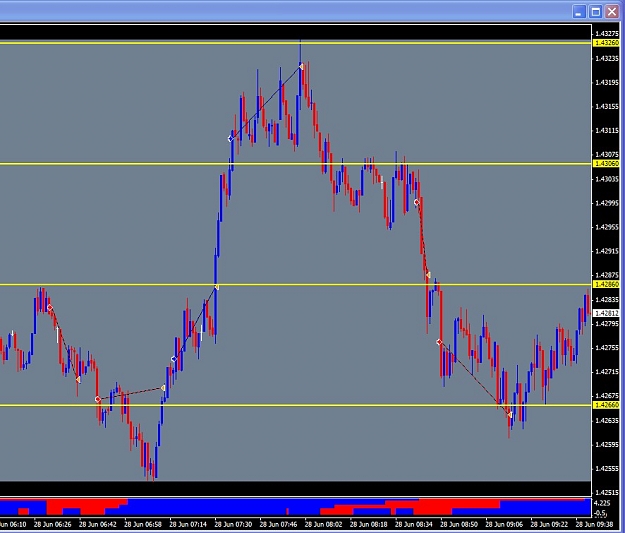Click the yellow horizontal line at 1.42660
The height and width of the screenshot is (533, 625).
click(295, 405)
